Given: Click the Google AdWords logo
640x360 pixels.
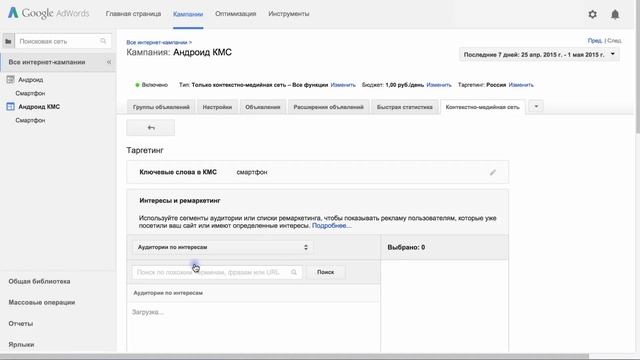Looking at the screenshot, I should (x=49, y=13).
